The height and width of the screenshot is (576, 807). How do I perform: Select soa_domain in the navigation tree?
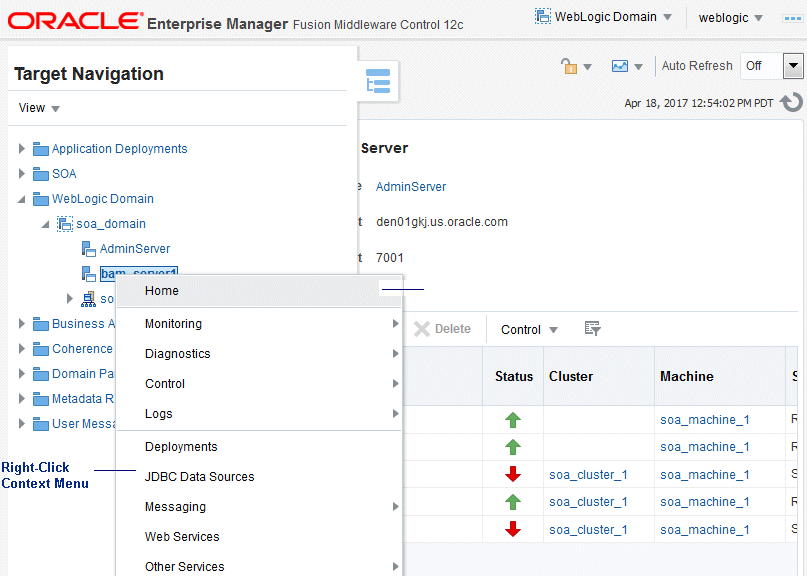pos(111,224)
